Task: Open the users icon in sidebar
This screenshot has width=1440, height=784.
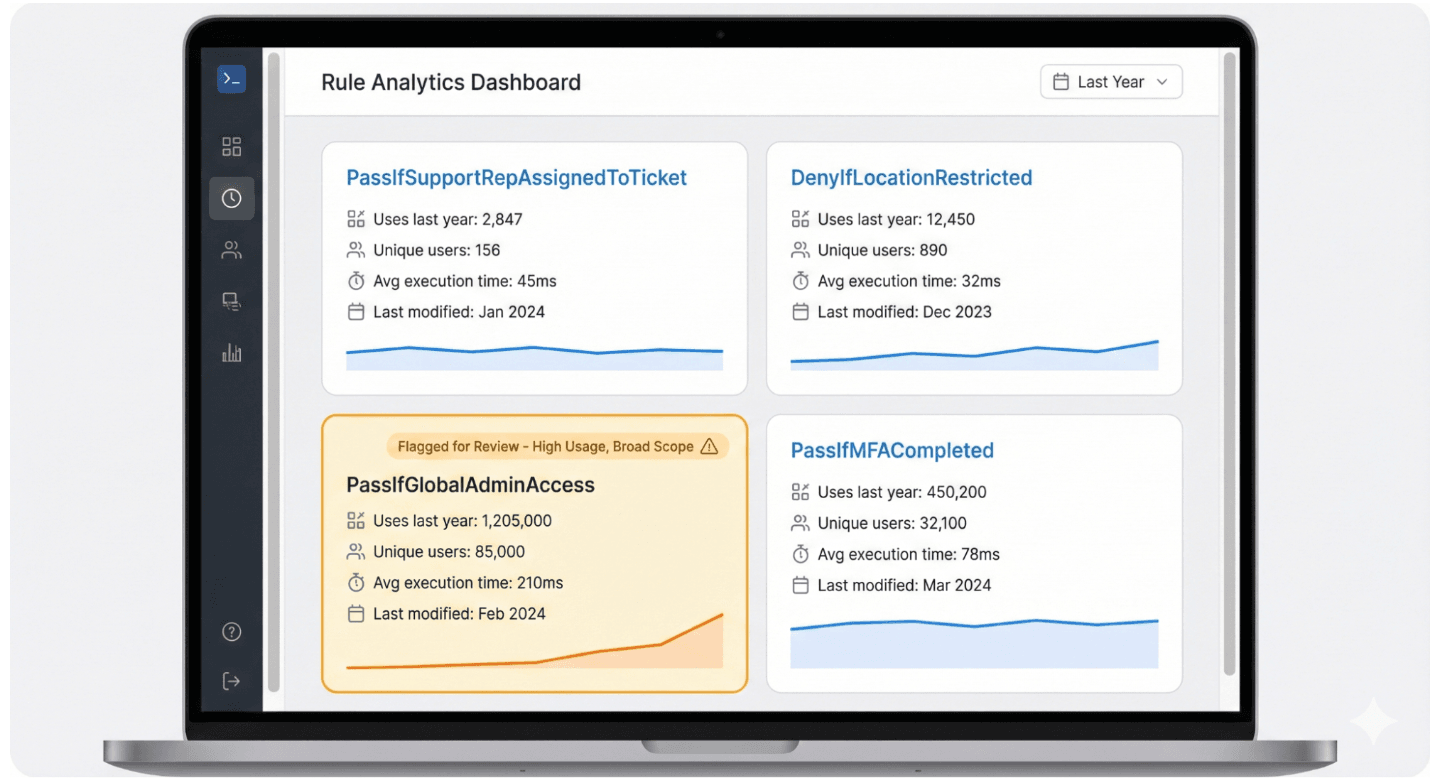Action: 232,250
